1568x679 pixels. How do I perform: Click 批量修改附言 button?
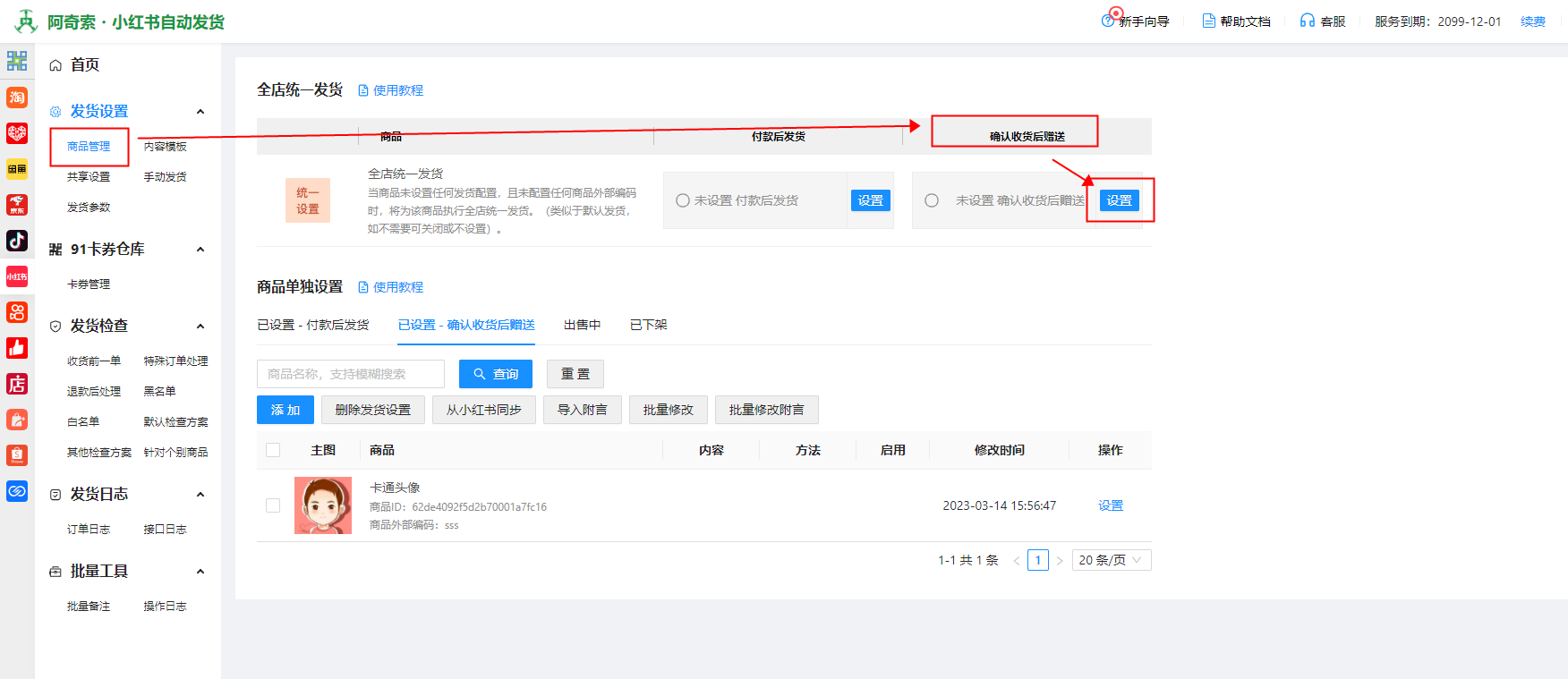pos(767,410)
